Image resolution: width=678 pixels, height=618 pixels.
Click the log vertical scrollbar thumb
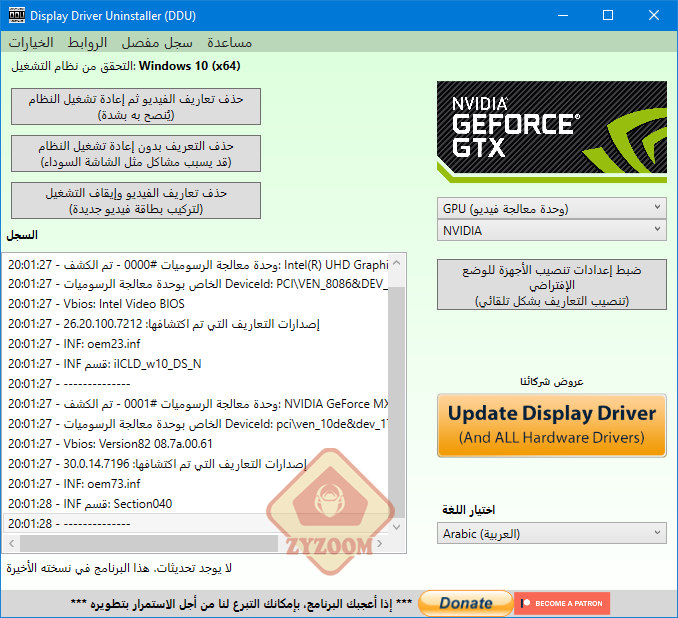(397, 402)
